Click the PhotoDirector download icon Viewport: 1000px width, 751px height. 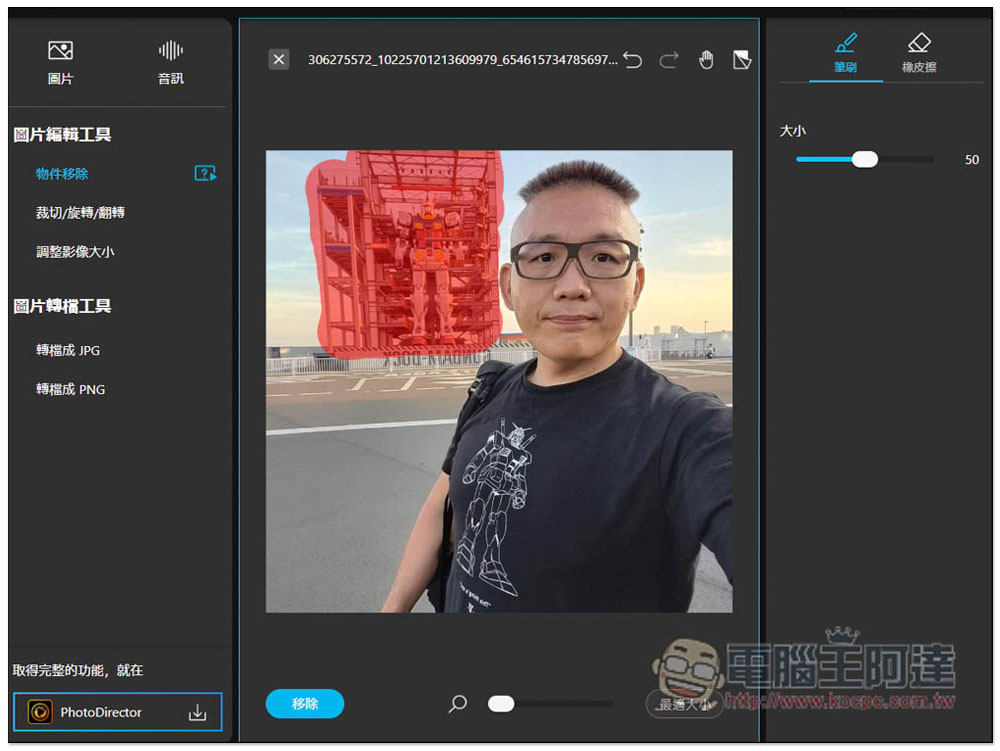198,712
